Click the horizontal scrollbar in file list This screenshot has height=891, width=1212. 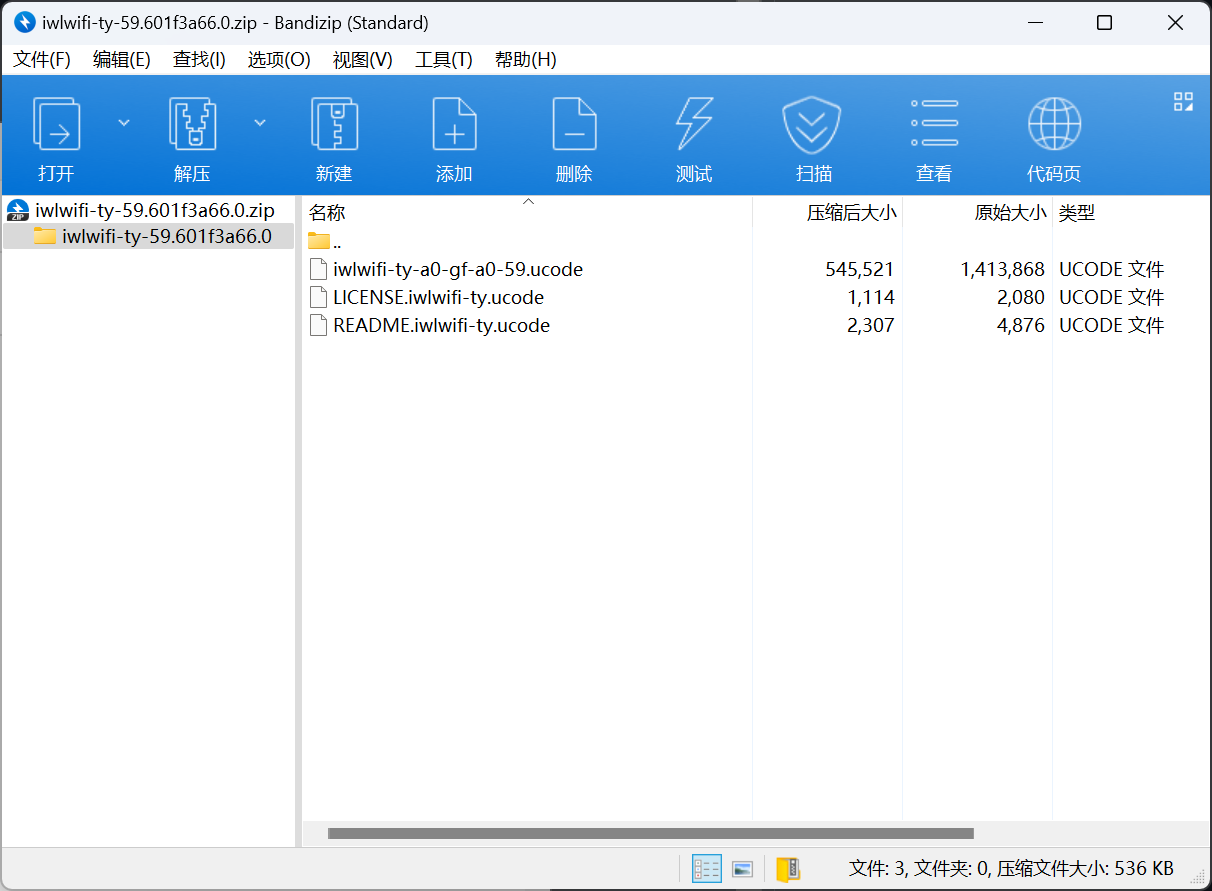pyautogui.click(x=650, y=833)
